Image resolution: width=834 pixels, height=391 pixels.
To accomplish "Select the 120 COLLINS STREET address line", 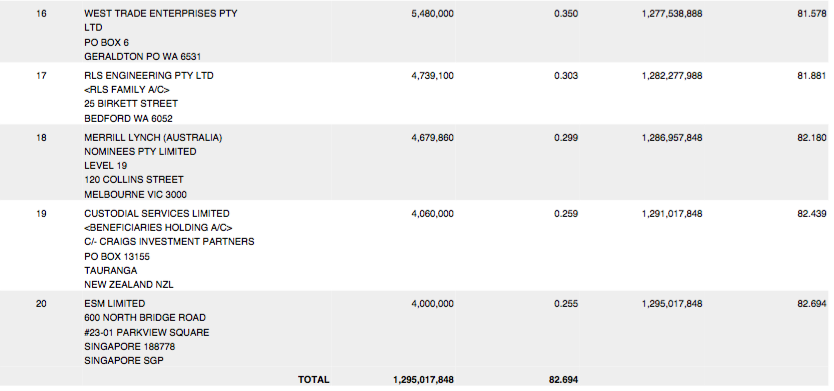I will tap(134, 180).
